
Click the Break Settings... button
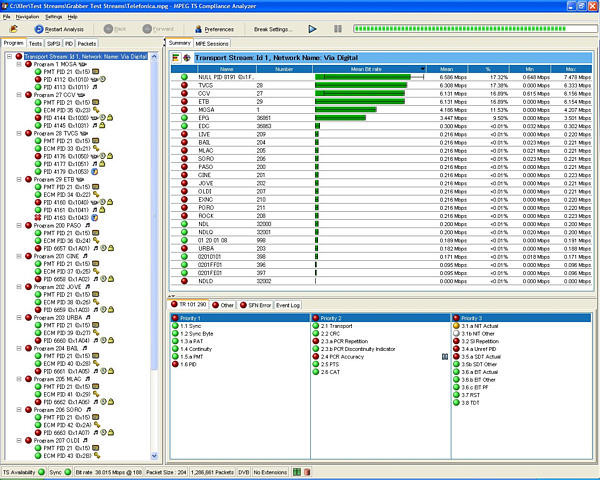pos(274,29)
